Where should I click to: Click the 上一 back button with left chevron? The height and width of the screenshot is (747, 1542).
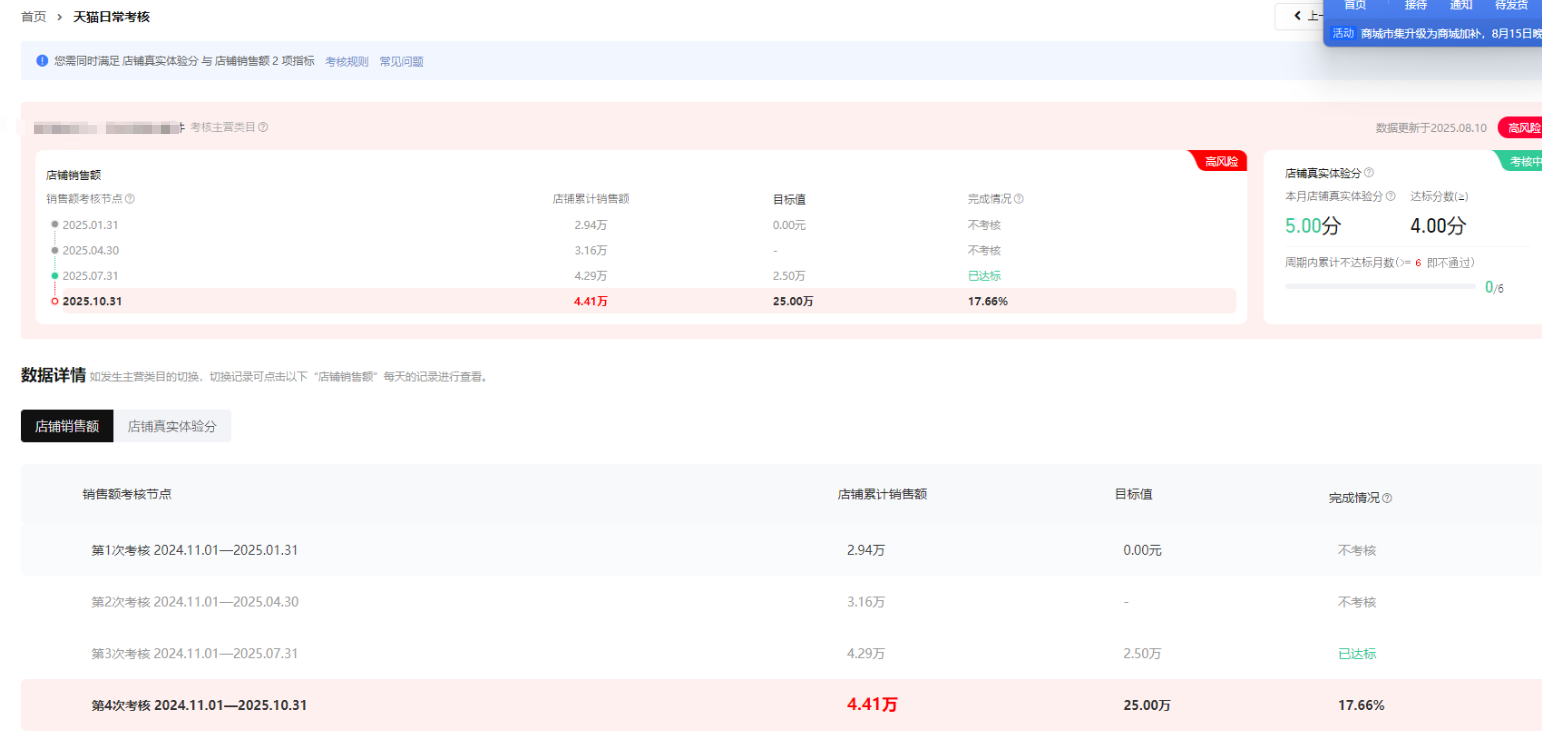pyautogui.click(x=1301, y=16)
